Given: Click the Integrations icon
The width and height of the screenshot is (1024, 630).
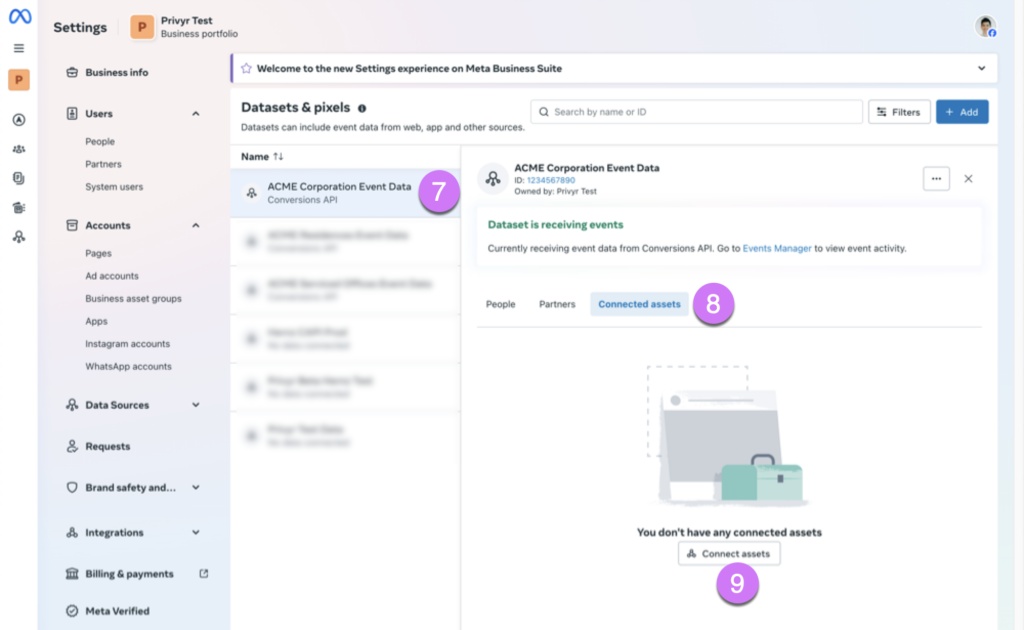Looking at the screenshot, I should click(72, 533).
